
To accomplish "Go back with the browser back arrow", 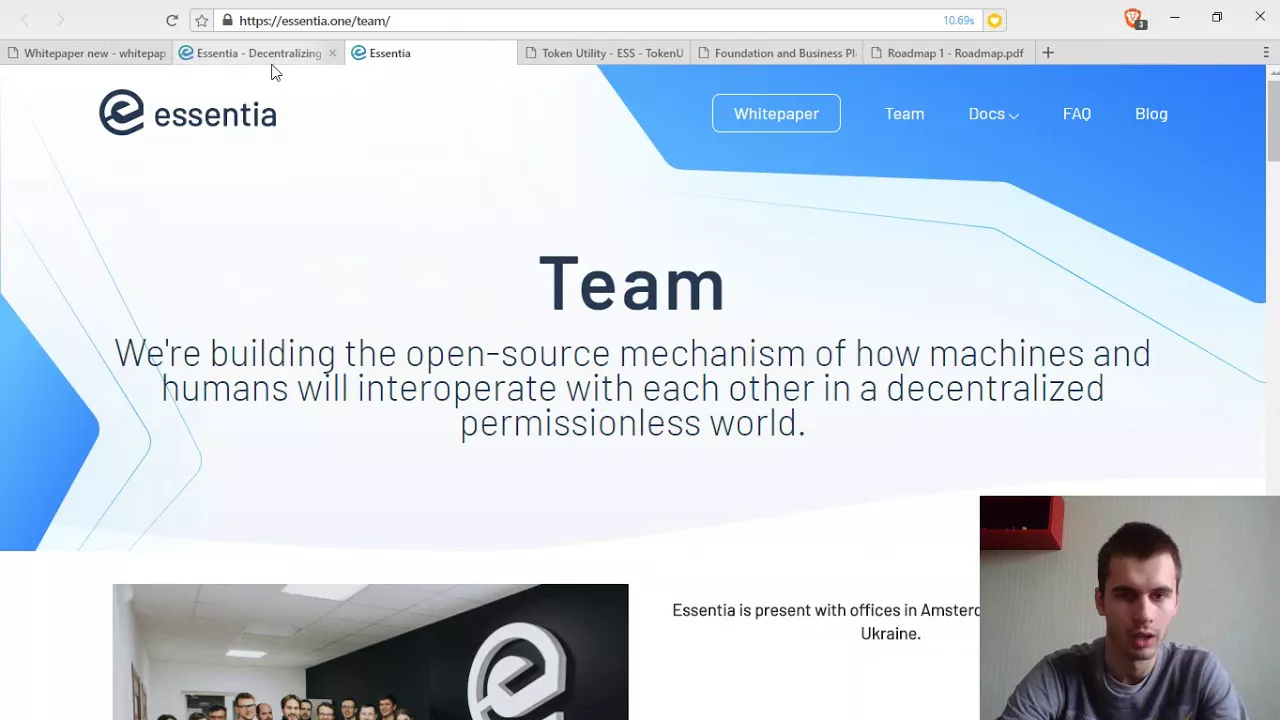I will [x=26, y=20].
